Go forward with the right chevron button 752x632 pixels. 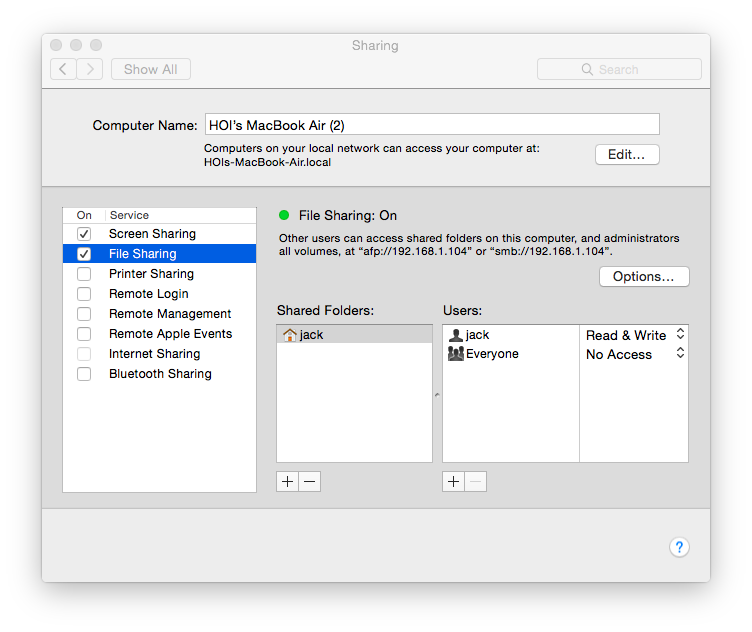pos(90,69)
